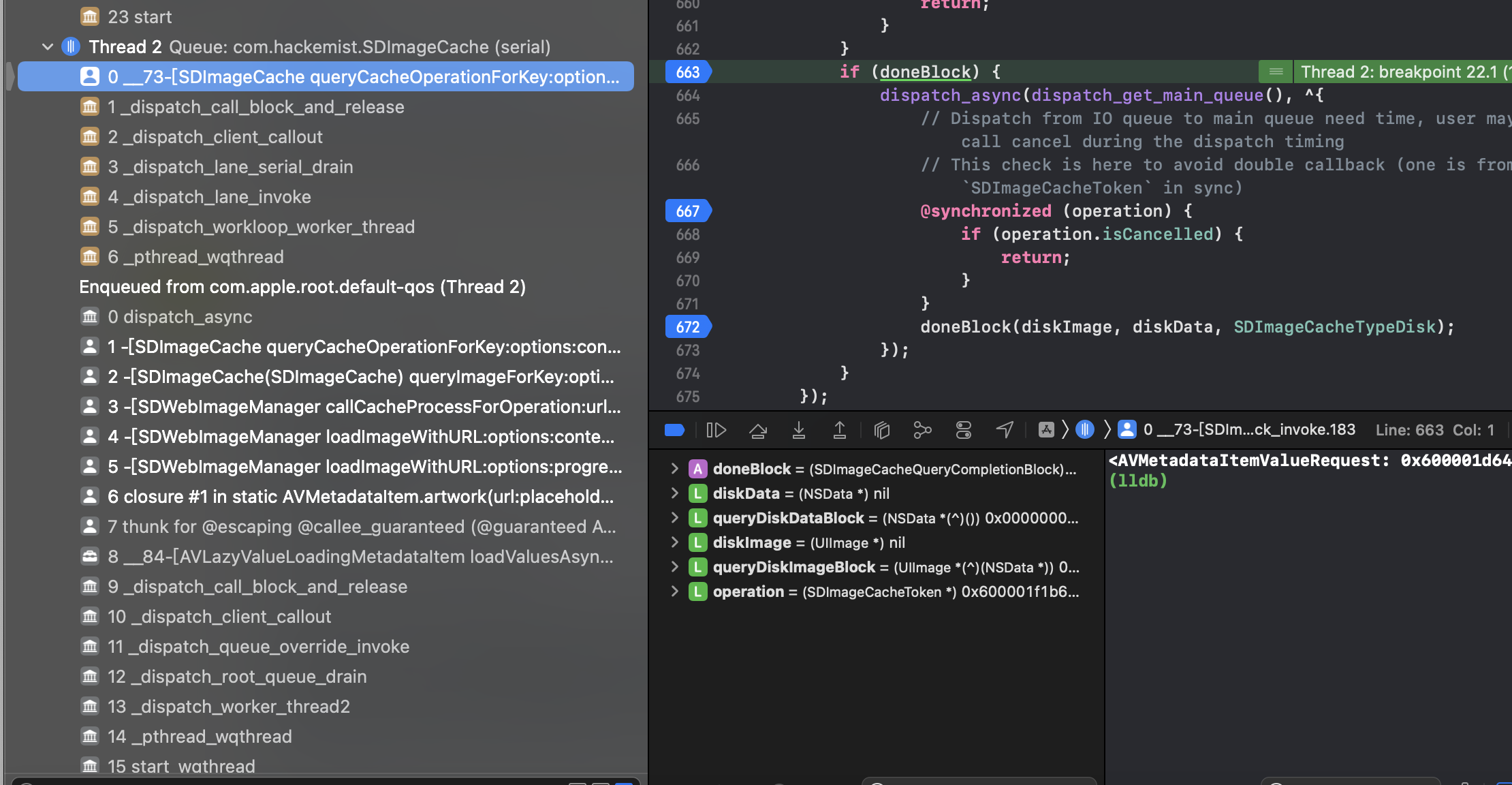Select frame 7 thunk for @escaping
Screen dimensions: 1512x785
coord(326,527)
